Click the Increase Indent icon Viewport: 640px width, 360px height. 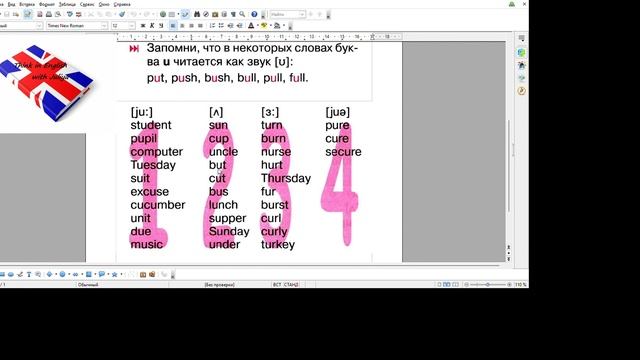(239, 25)
